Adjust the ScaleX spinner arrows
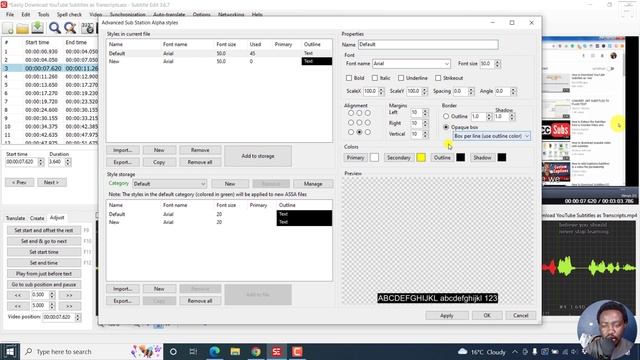This screenshot has height=360, width=640. point(381,91)
